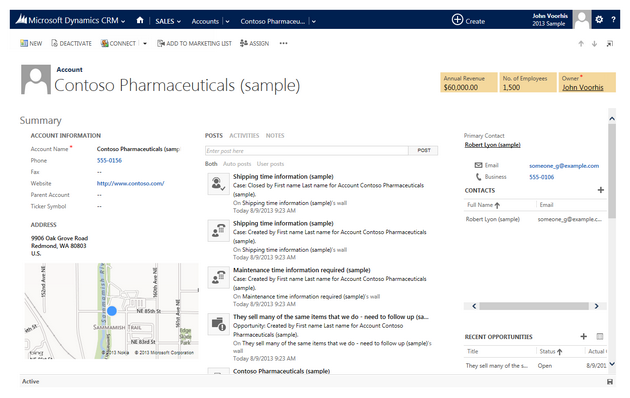This screenshot has width=630, height=398.
Task: Open the contoso.com website link
Action: point(131,183)
